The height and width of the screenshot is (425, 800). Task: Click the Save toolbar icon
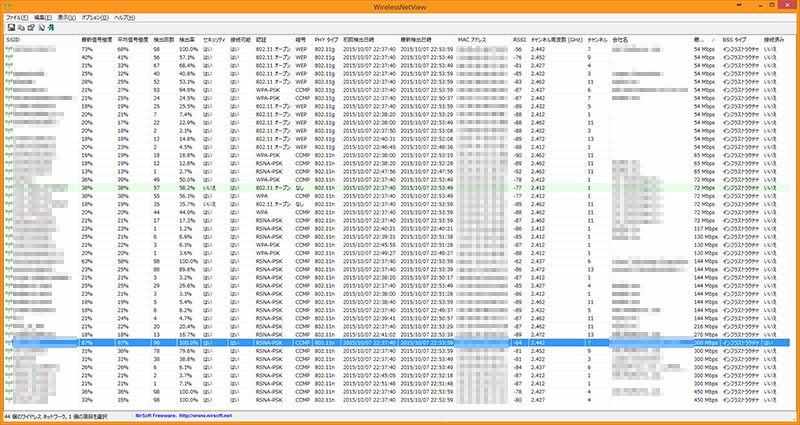click(x=10, y=28)
